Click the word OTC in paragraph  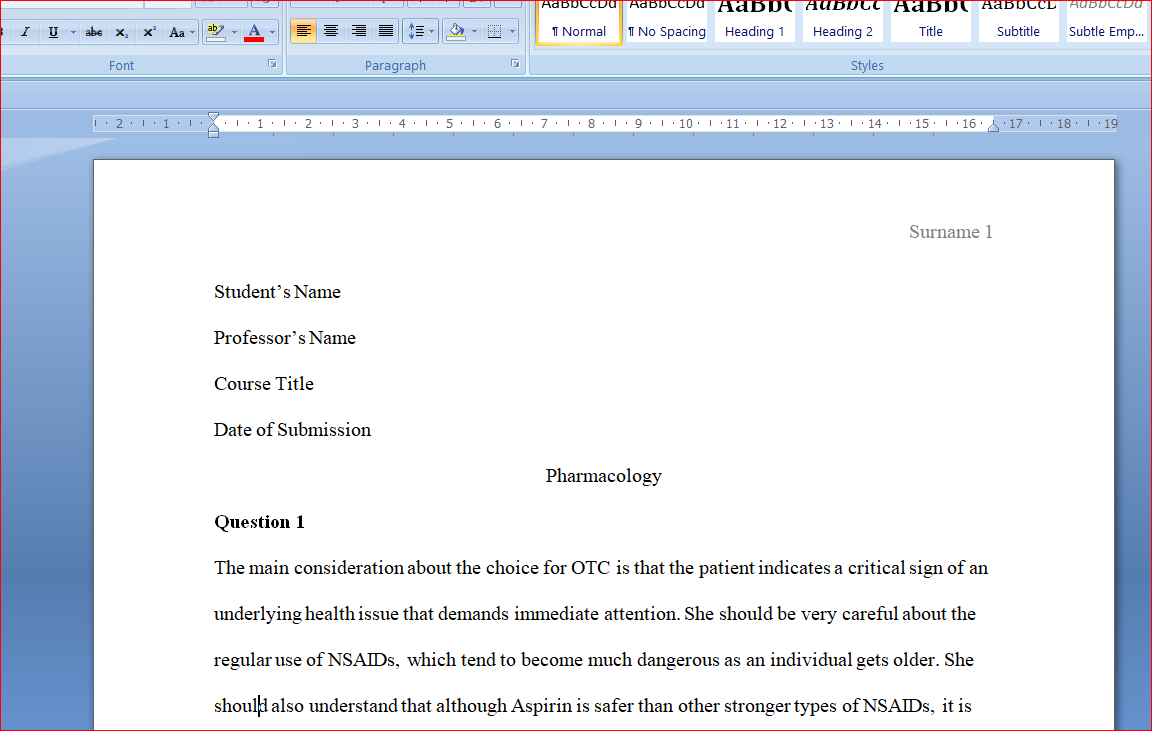pos(591,568)
